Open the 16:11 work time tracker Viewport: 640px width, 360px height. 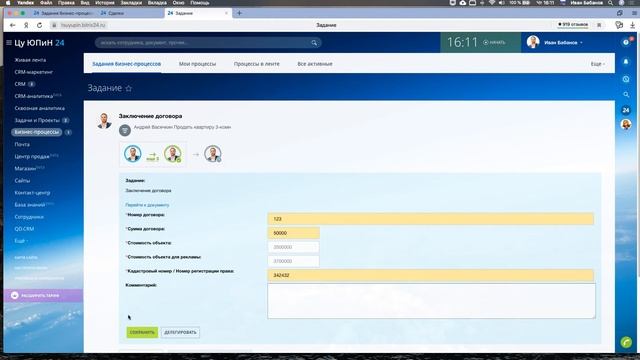coord(462,42)
